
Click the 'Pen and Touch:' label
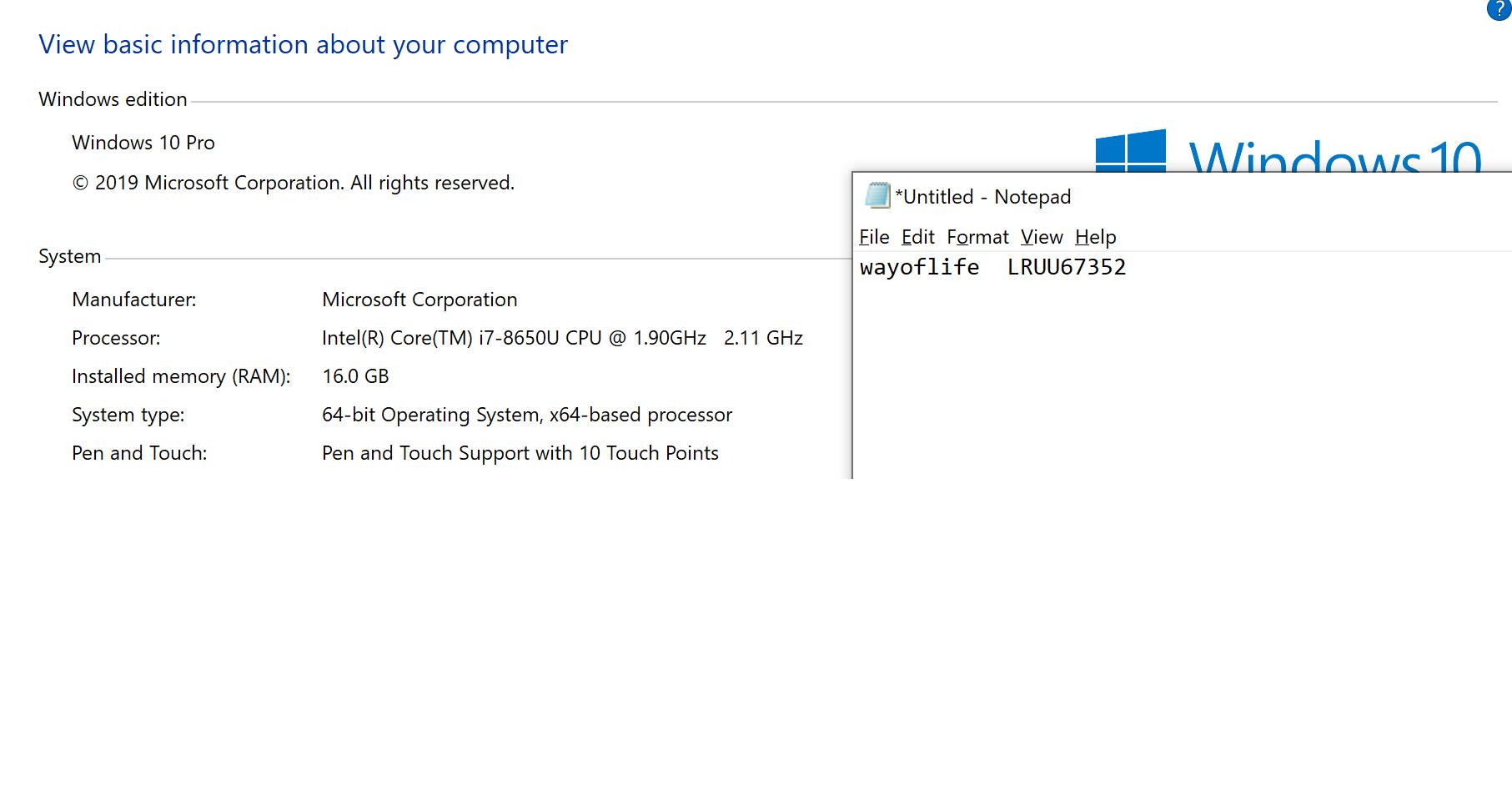tap(139, 453)
